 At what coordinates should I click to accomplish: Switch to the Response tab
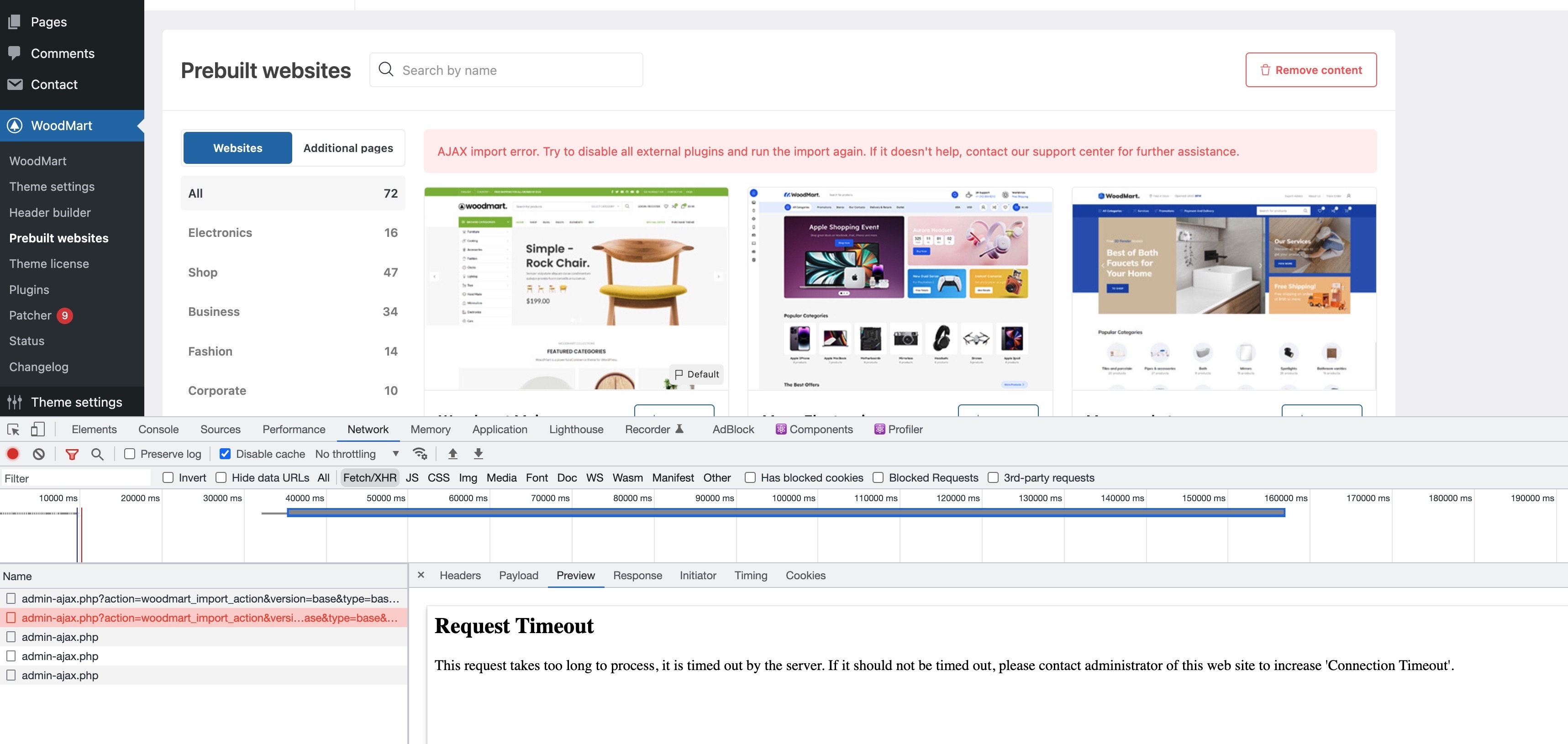tap(637, 576)
